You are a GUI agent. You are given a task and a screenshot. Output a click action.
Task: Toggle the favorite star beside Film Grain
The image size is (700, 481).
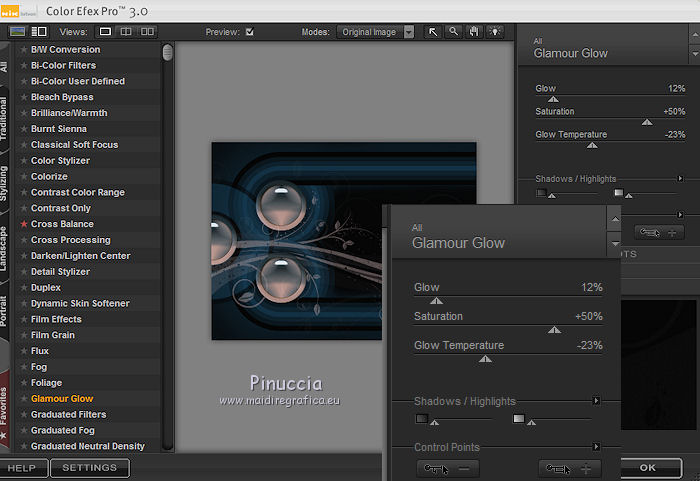click(x=24, y=335)
